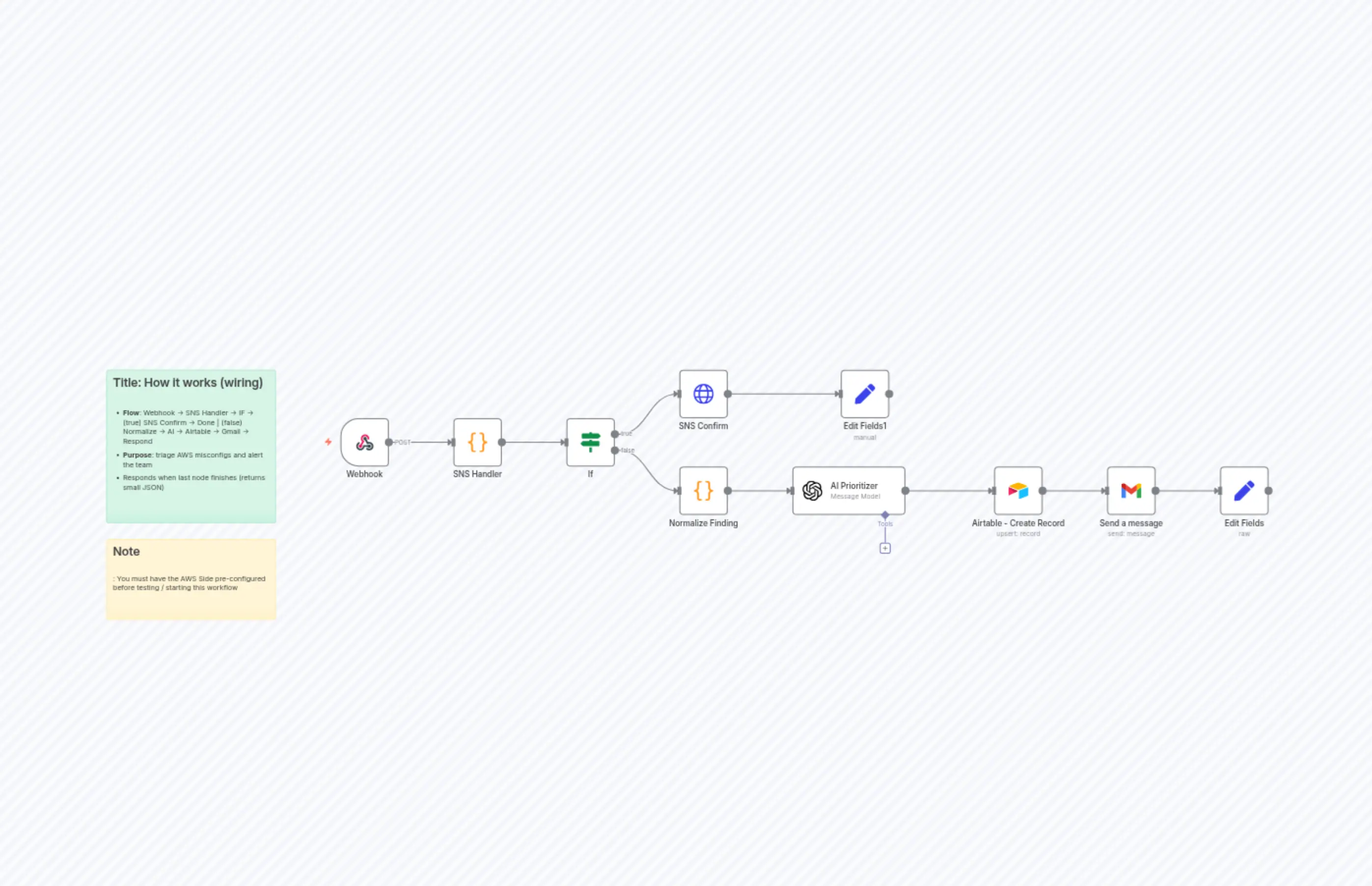Open the Gmail Send a message node
1372x886 pixels.
tap(1130, 491)
